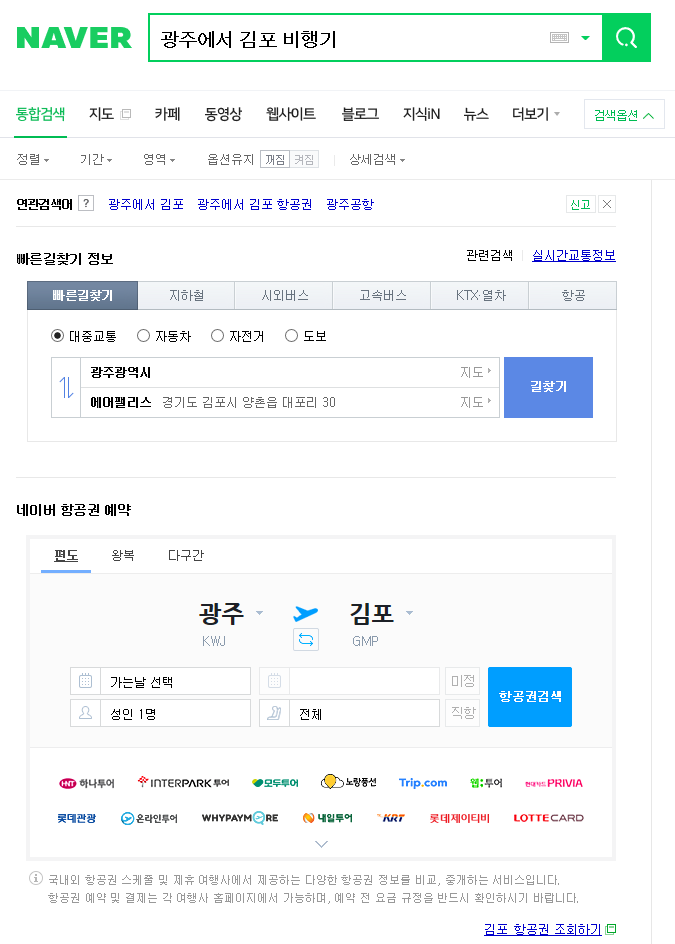Click the Trip.com partner logo

point(422,783)
